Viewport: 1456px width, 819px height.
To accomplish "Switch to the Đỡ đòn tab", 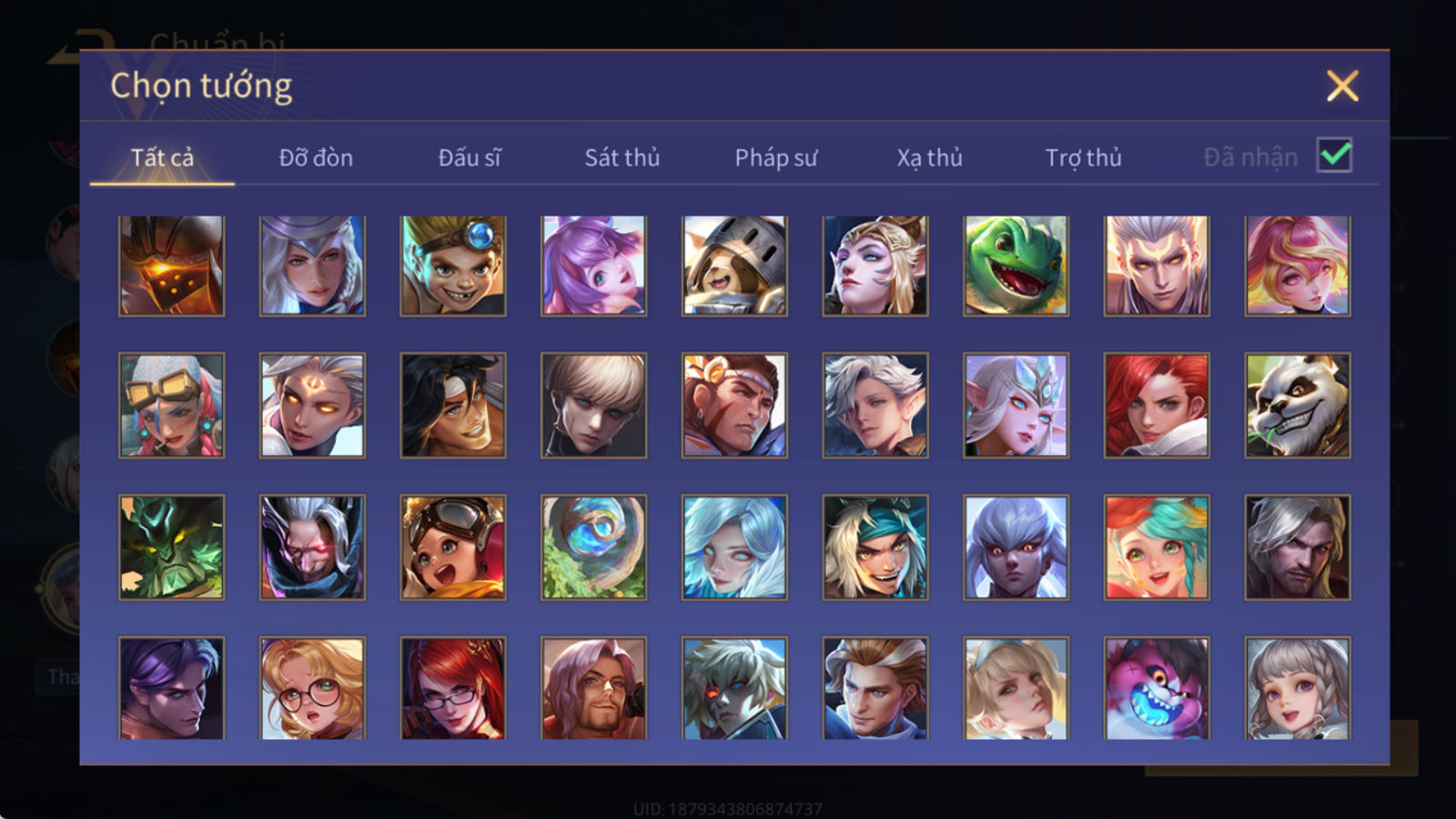I will 316,157.
